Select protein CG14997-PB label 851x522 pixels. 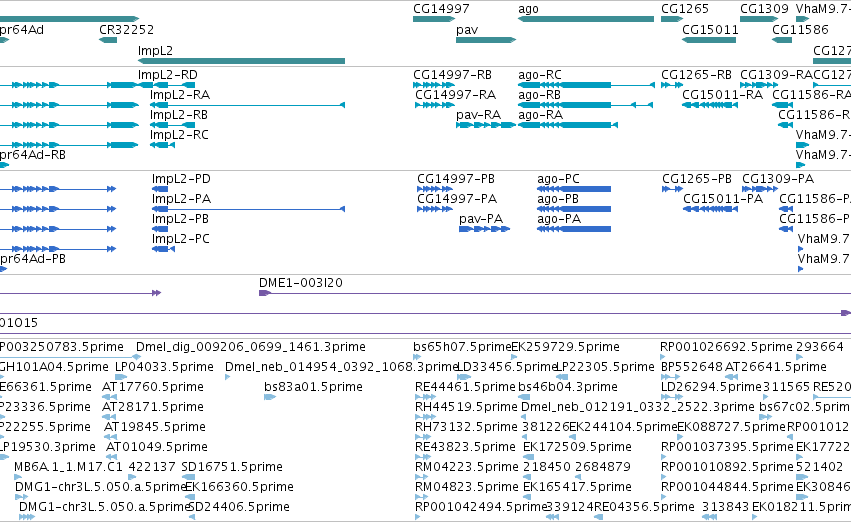click(x=456, y=179)
